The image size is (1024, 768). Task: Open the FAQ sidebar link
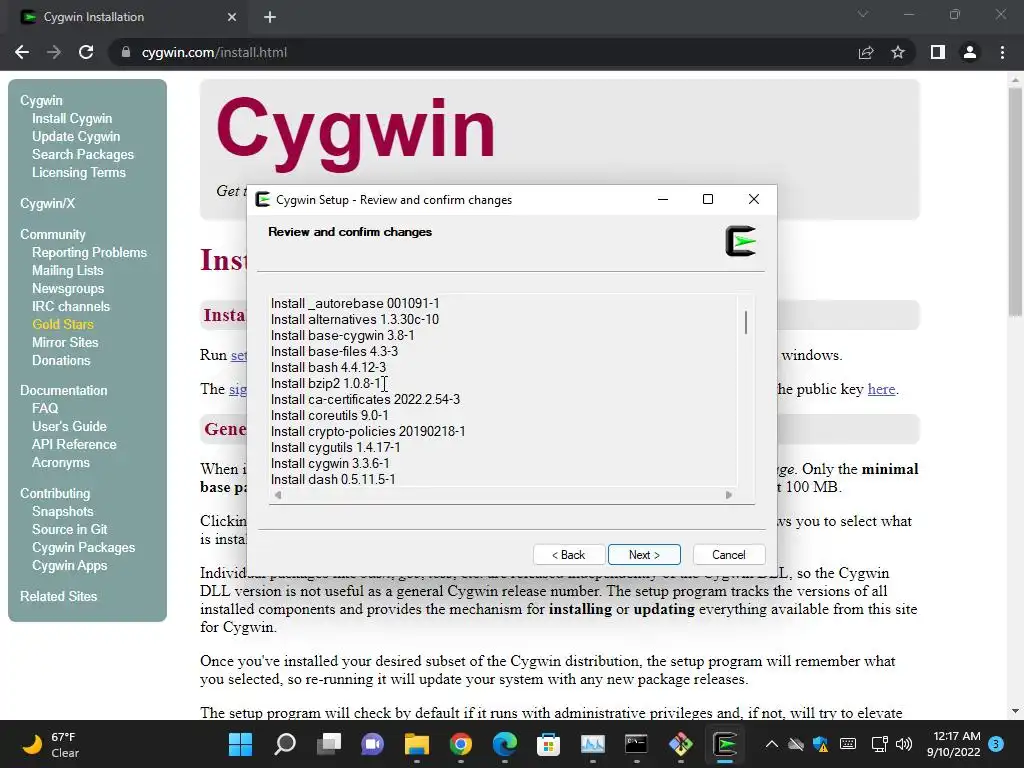tap(45, 408)
